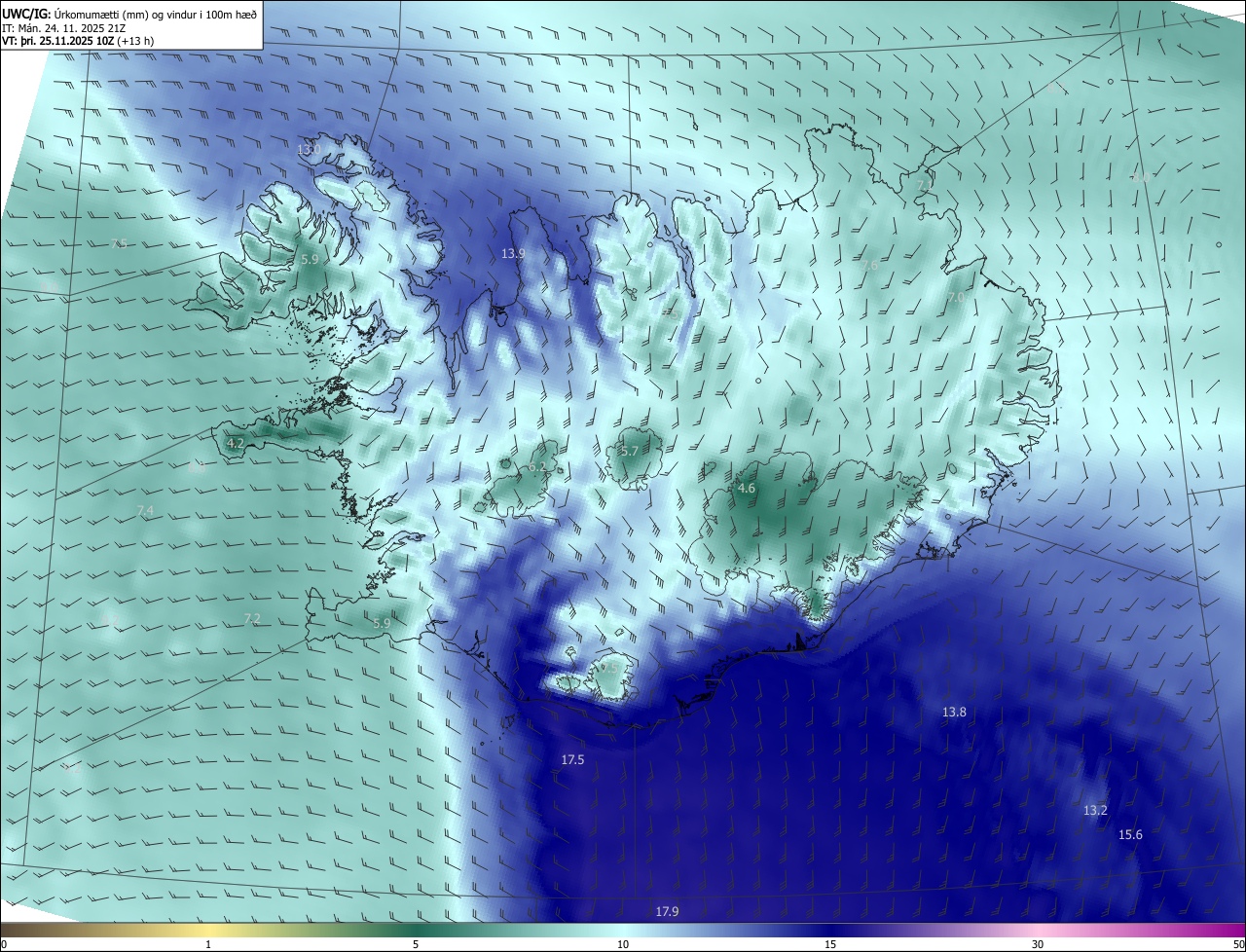Click the 17.9 value on the map
This screenshot has width=1246, height=952.
(667, 912)
